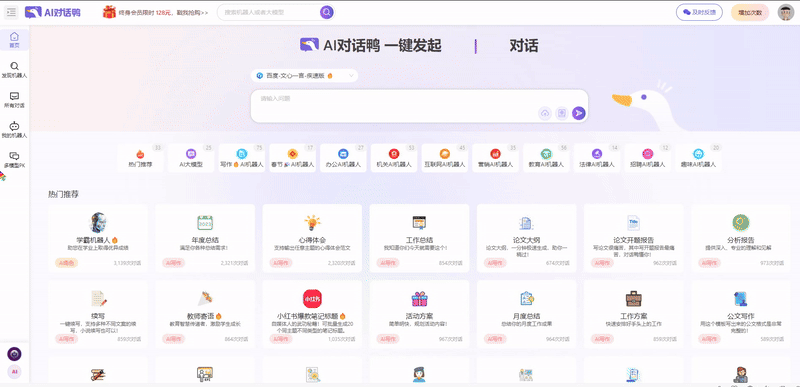
Task: Click the cloud upload icon in the input box
Action: click(x=545, y=113)
